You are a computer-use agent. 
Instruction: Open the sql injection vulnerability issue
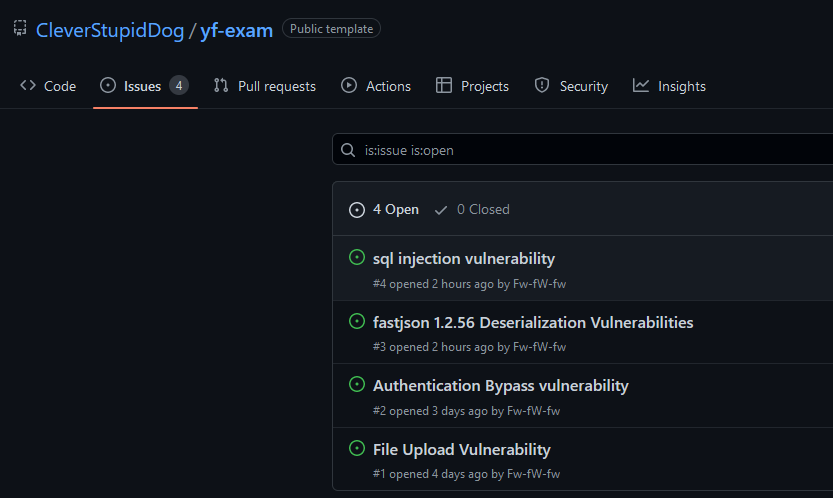pyautogui.click(x=464, y=259)
